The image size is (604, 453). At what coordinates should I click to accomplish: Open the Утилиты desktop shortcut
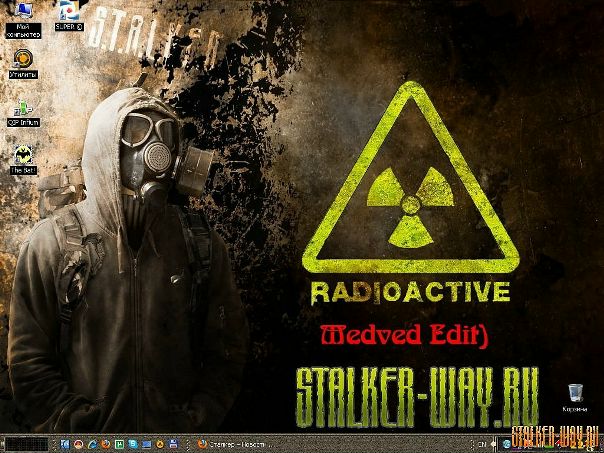(x=23, y=64)
